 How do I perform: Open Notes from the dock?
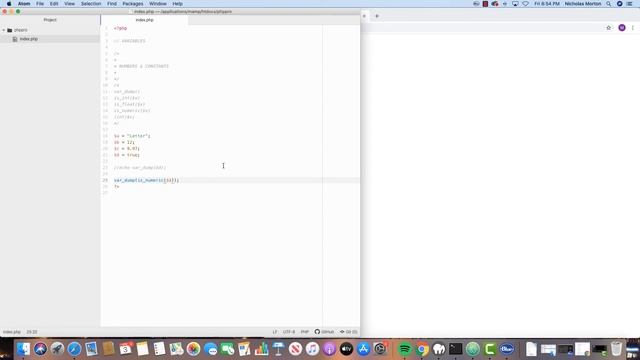[142, 349]
